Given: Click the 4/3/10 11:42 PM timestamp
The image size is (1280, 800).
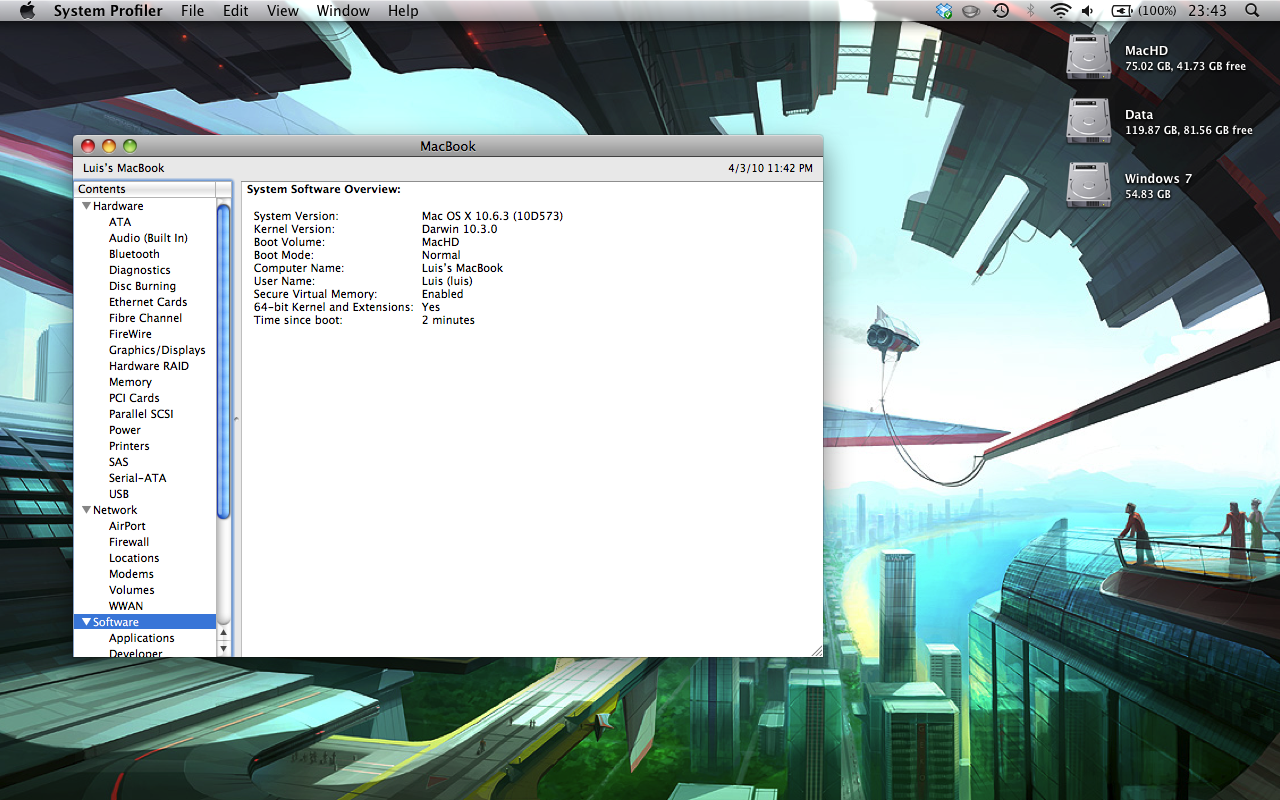Looking at the screenshot, I should pyautogui.click(x=770, y=168).
